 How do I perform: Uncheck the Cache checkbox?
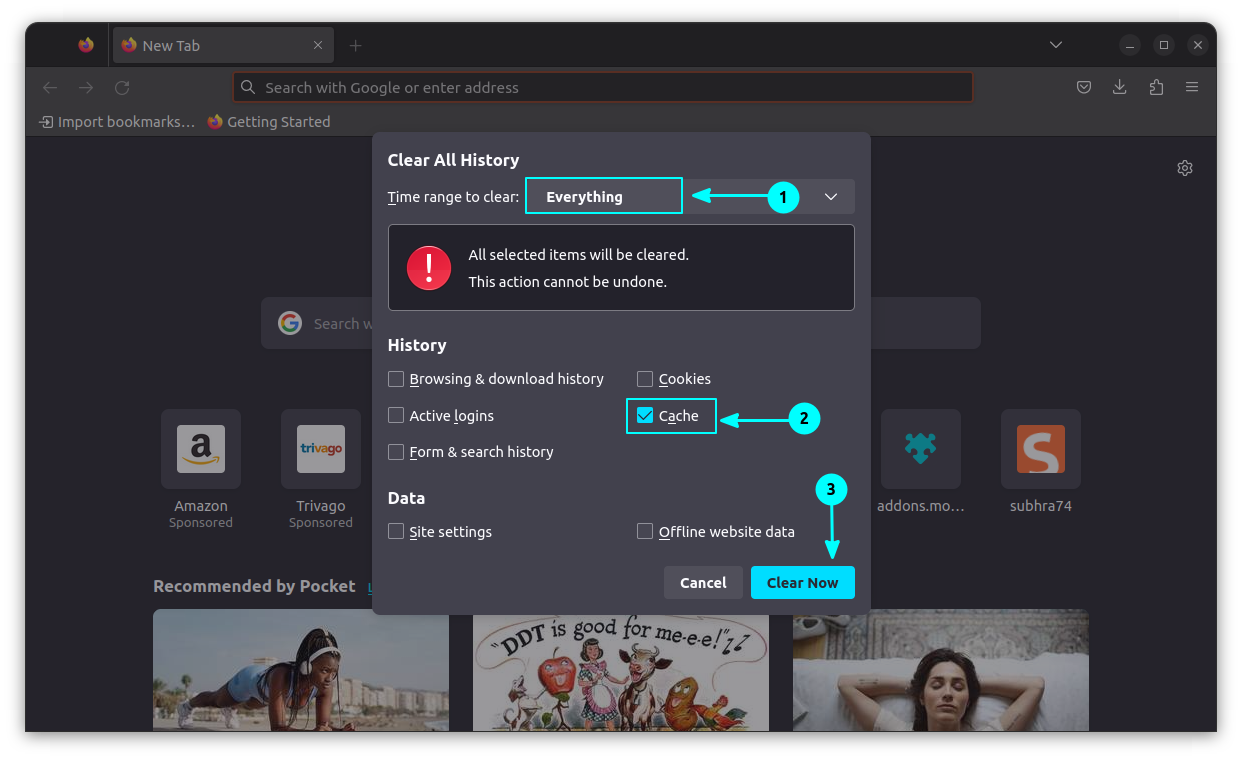(645, 415)
